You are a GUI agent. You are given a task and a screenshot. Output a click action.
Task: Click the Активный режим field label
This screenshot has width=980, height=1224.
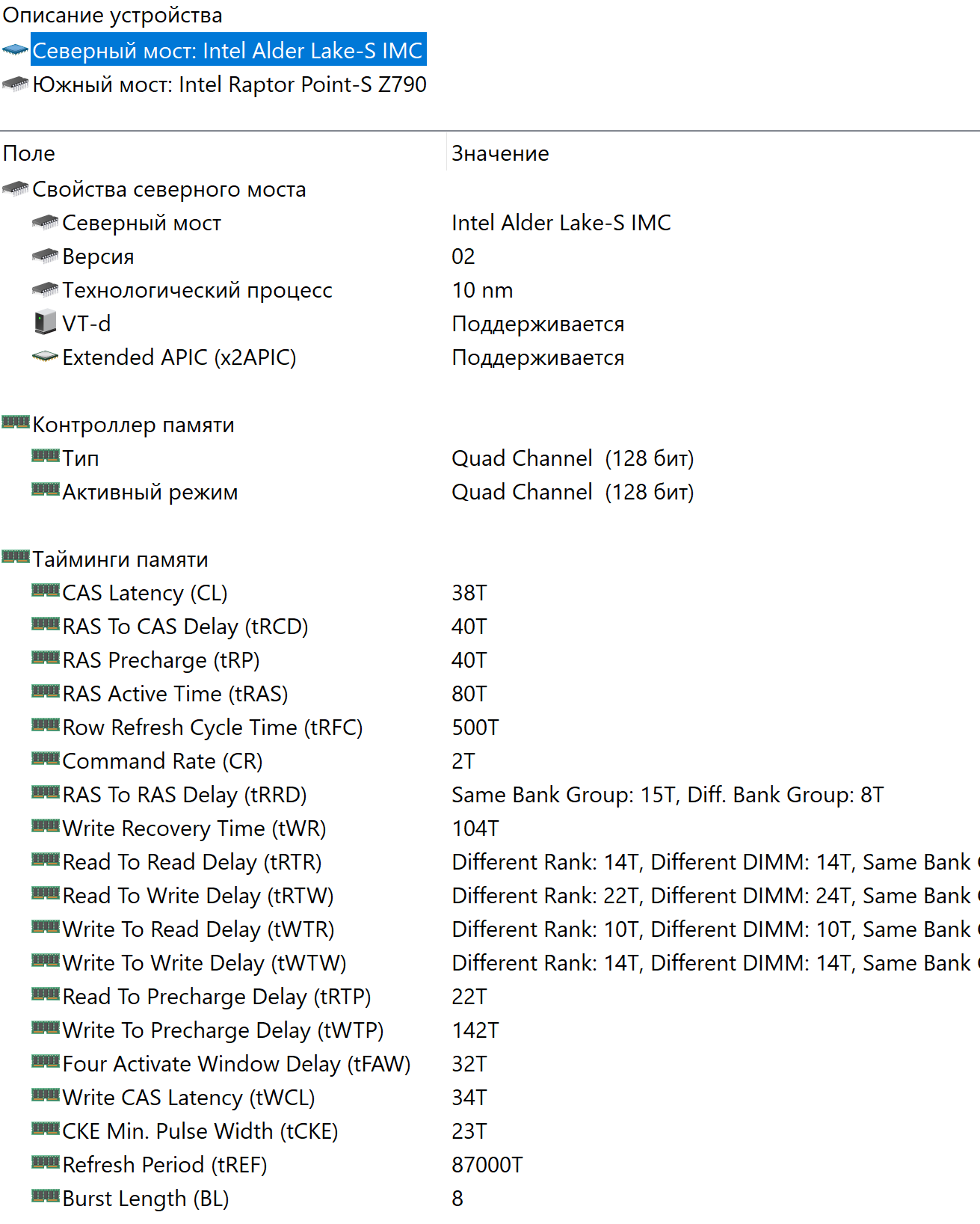(150, 492)
